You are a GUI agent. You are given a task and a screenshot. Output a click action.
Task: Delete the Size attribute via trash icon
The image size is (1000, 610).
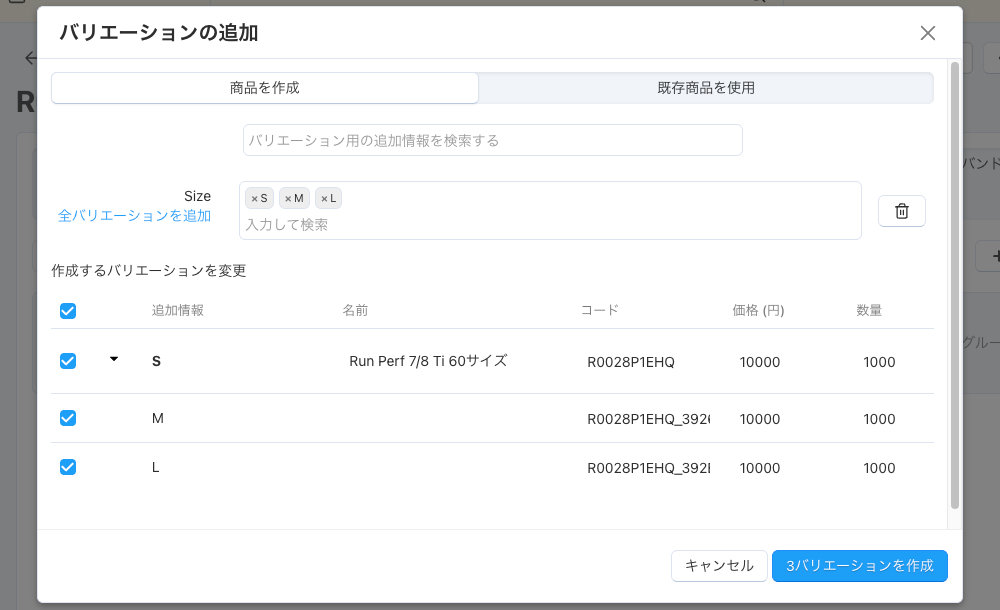(901, 210)
